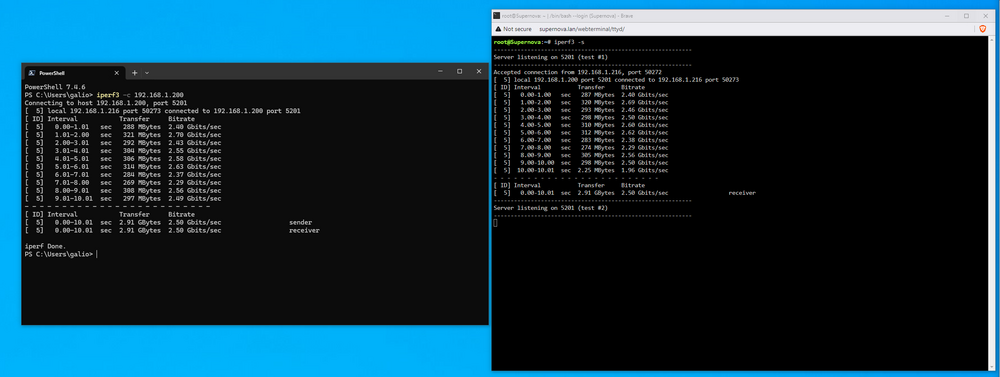Open a new tab in PowerShell window

tap(135, 73)
